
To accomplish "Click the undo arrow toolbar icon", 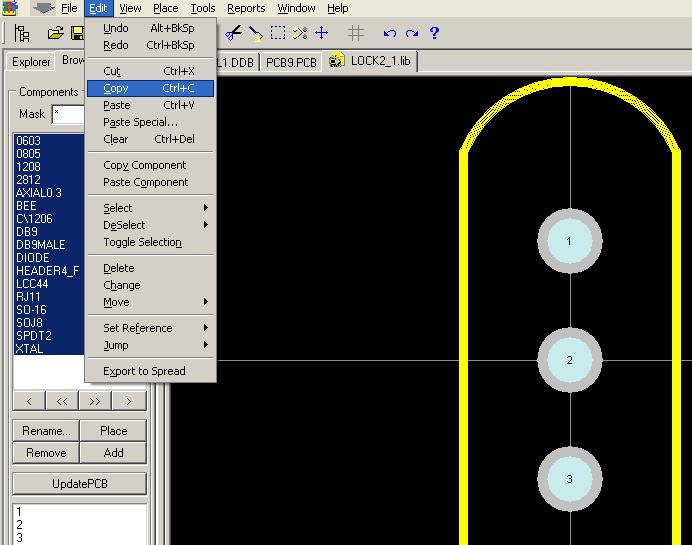I will tap(390, 33).
